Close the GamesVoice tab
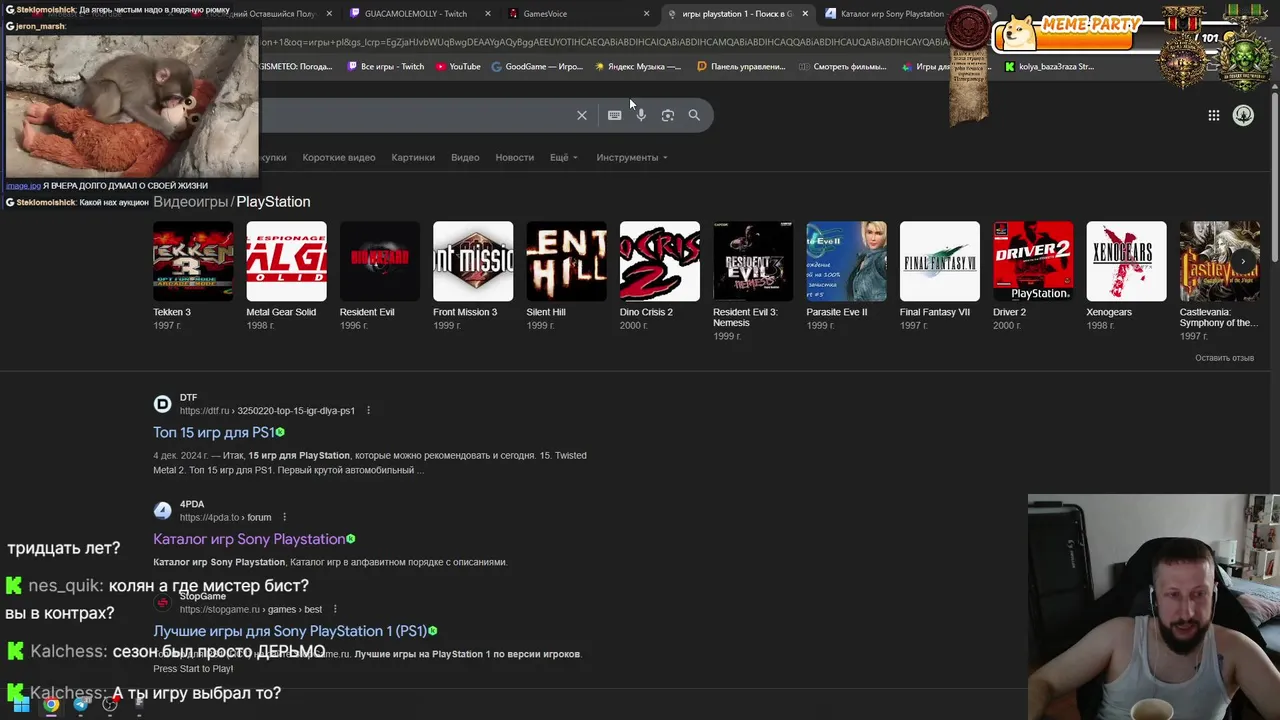The height and width of the screenshot is (720, 1280). (x=646, y=14)
